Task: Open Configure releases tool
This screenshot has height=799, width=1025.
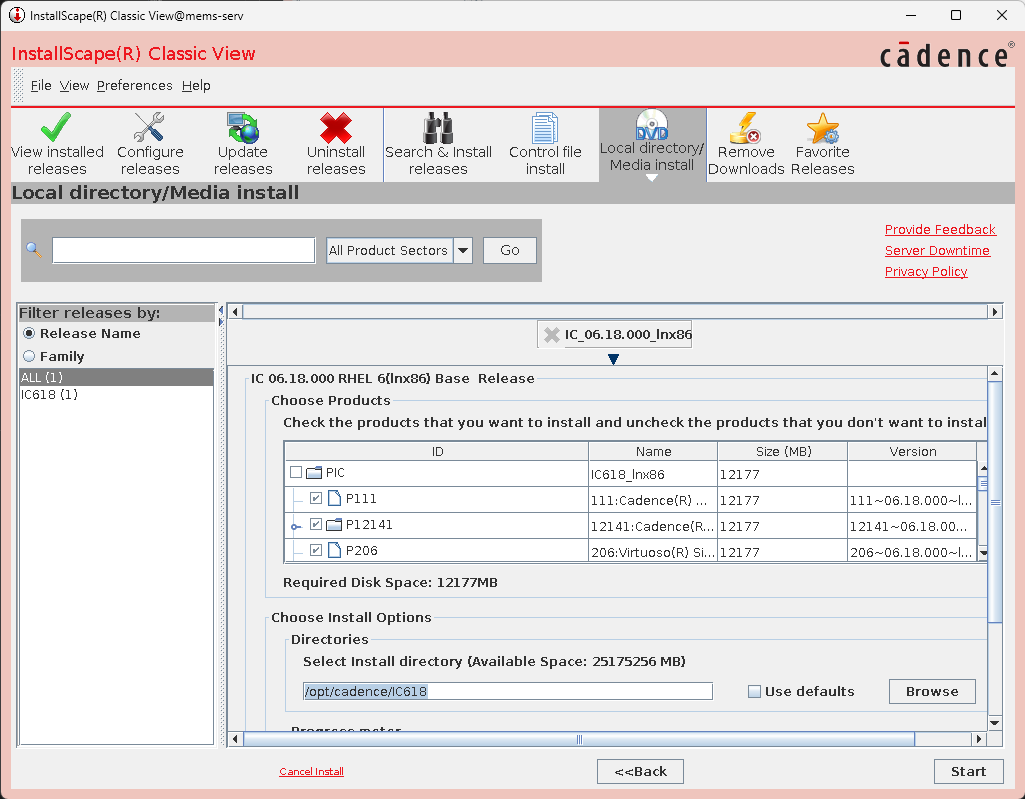Action: coord(150,144)
